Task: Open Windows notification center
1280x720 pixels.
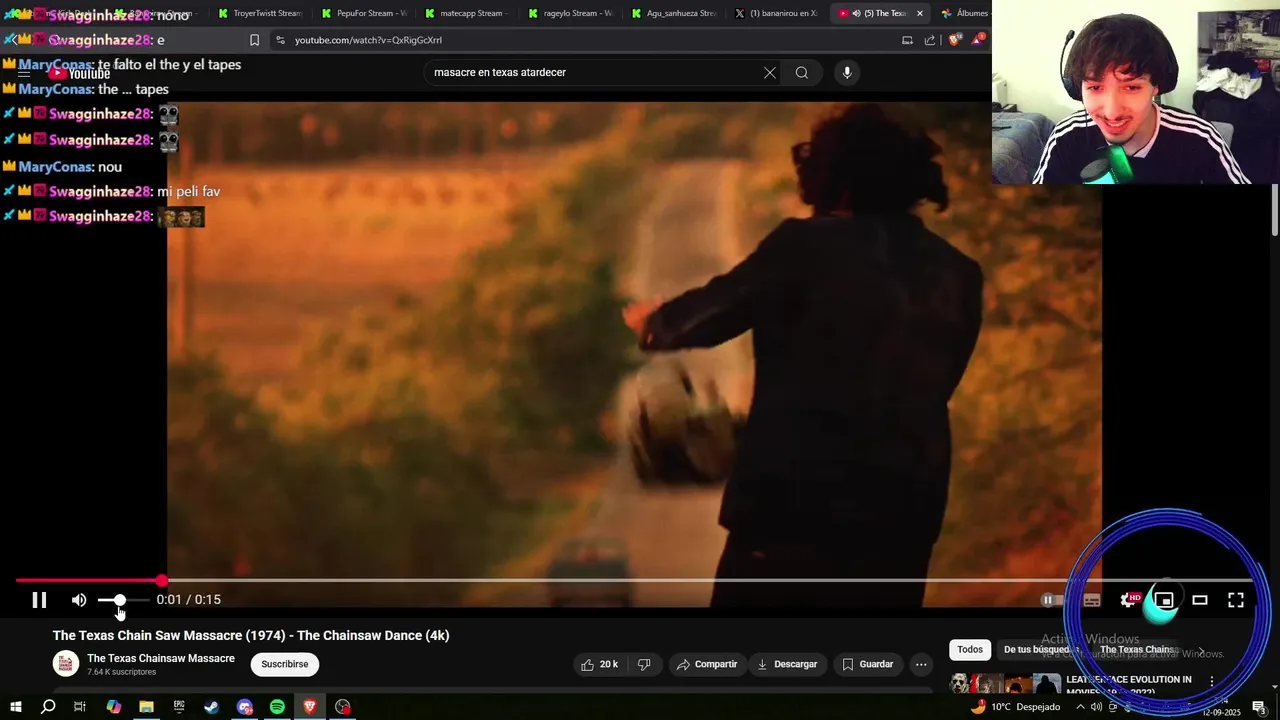Action: [1259, 707]
